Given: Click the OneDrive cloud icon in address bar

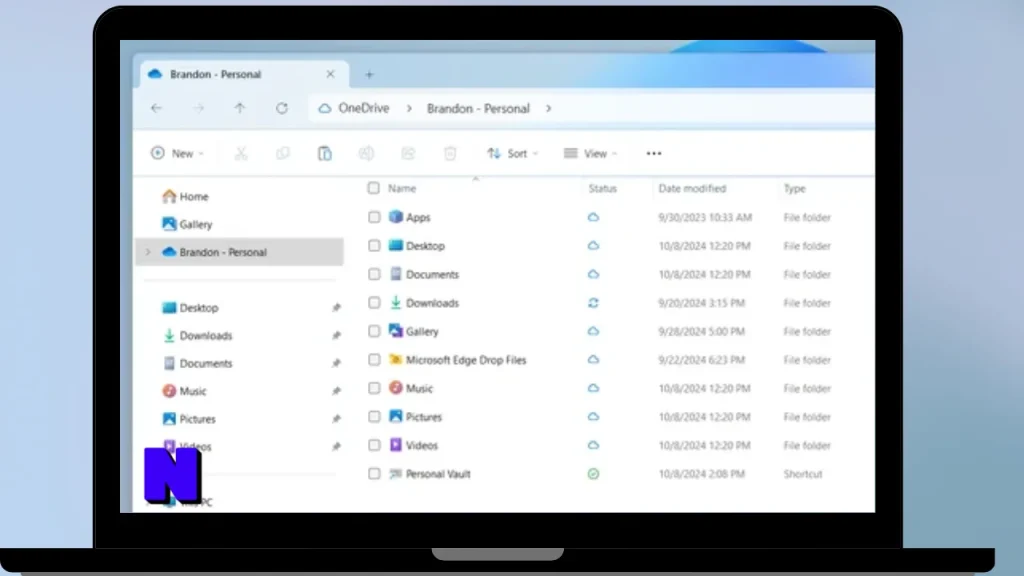Looking at the screenshot, I should pos(325,109).
